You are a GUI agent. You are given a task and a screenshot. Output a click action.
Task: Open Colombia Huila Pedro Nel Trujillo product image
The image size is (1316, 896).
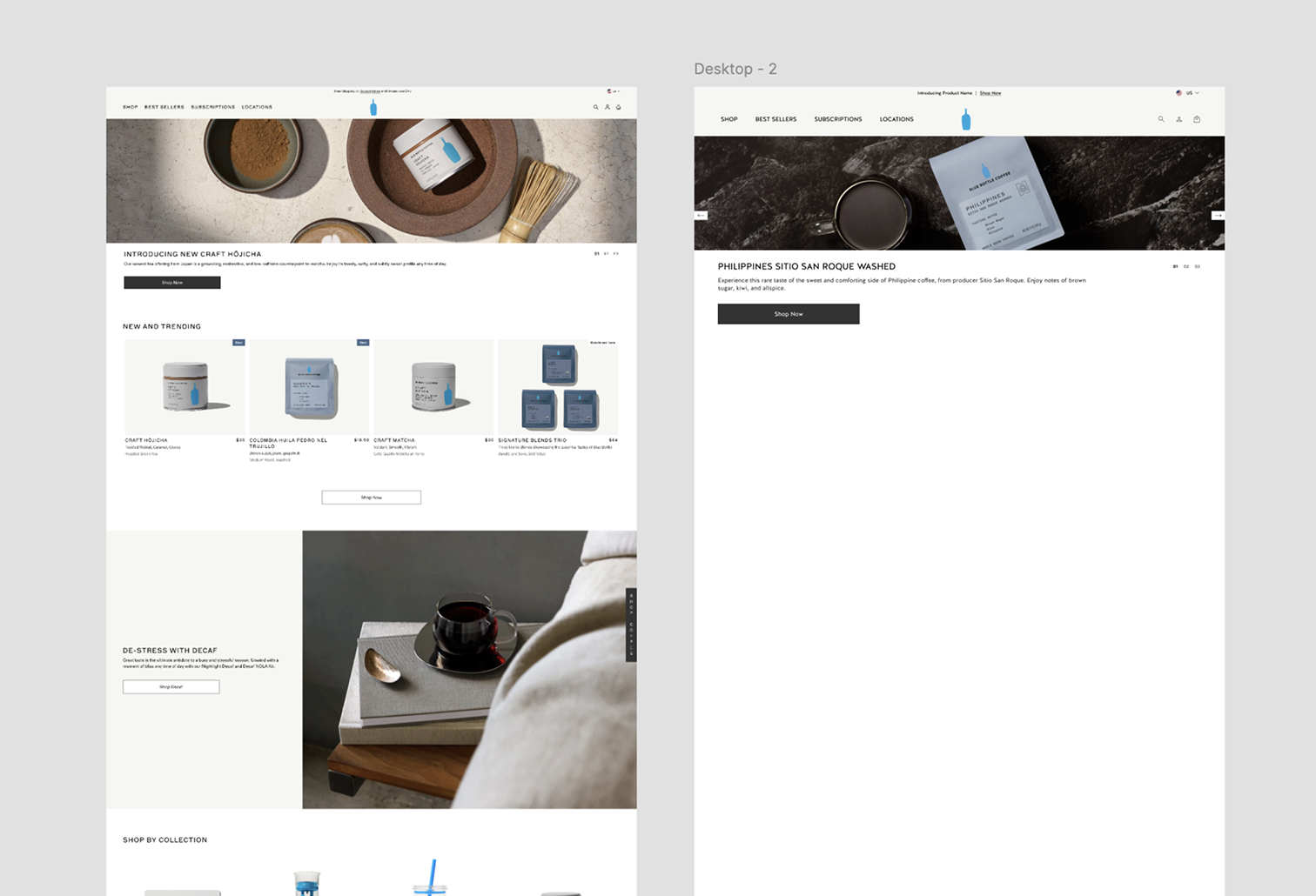click(309, 387)
